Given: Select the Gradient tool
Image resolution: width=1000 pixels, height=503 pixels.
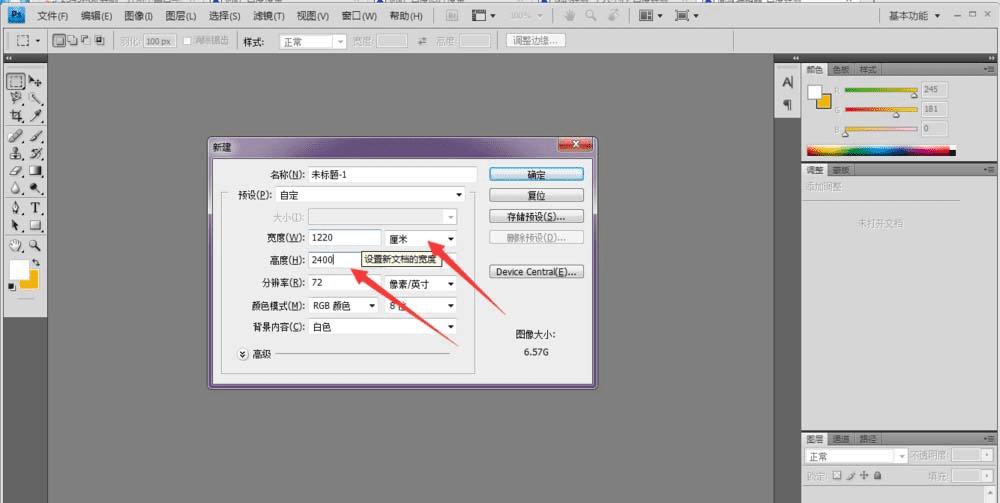Looking at the screenshot, I should [35, 171].
